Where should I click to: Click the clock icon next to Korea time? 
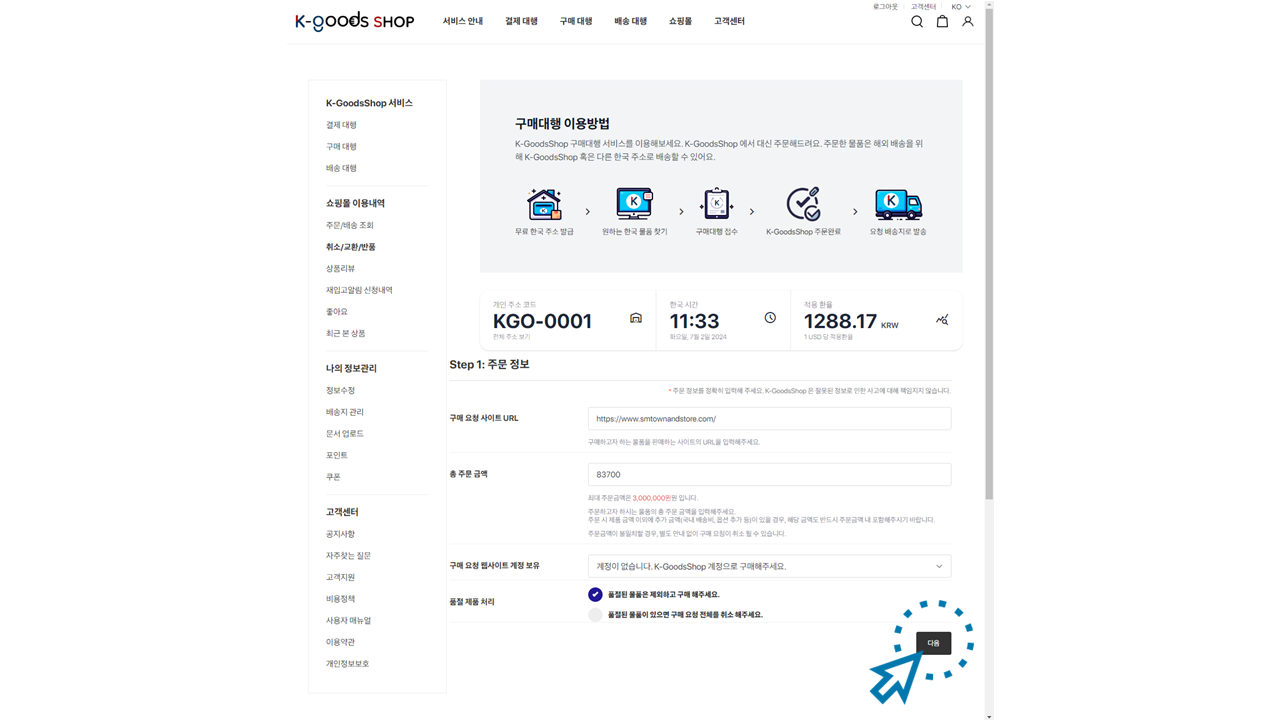click(770, 318)
